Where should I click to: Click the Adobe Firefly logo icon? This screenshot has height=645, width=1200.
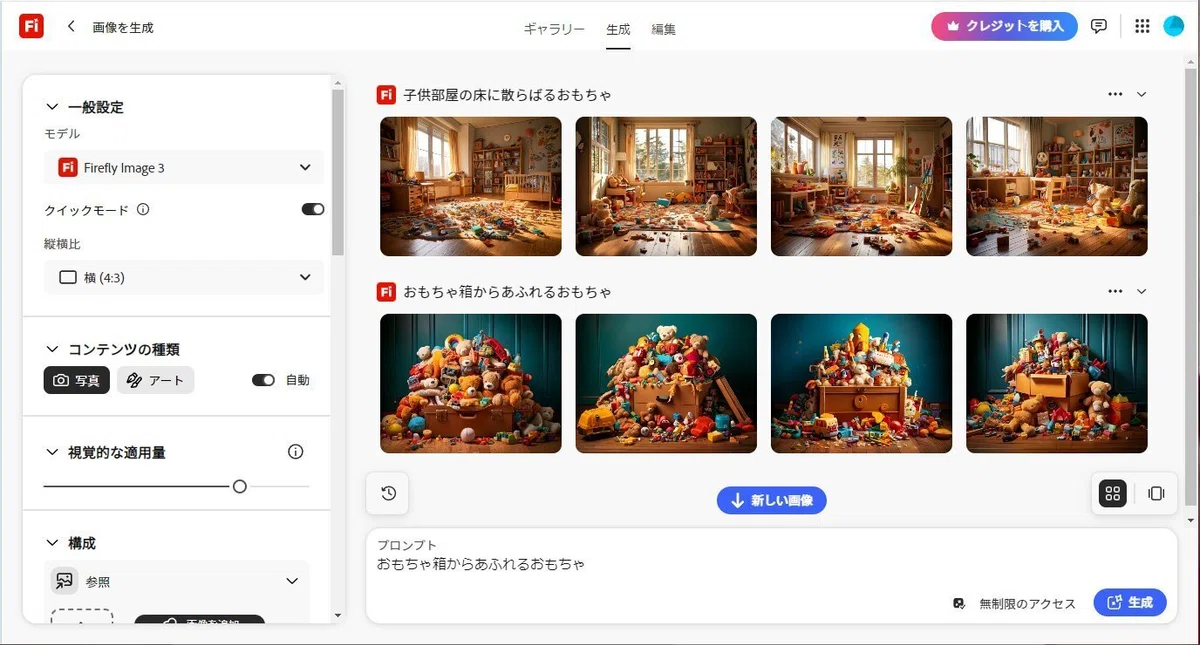tap(30, 27)
